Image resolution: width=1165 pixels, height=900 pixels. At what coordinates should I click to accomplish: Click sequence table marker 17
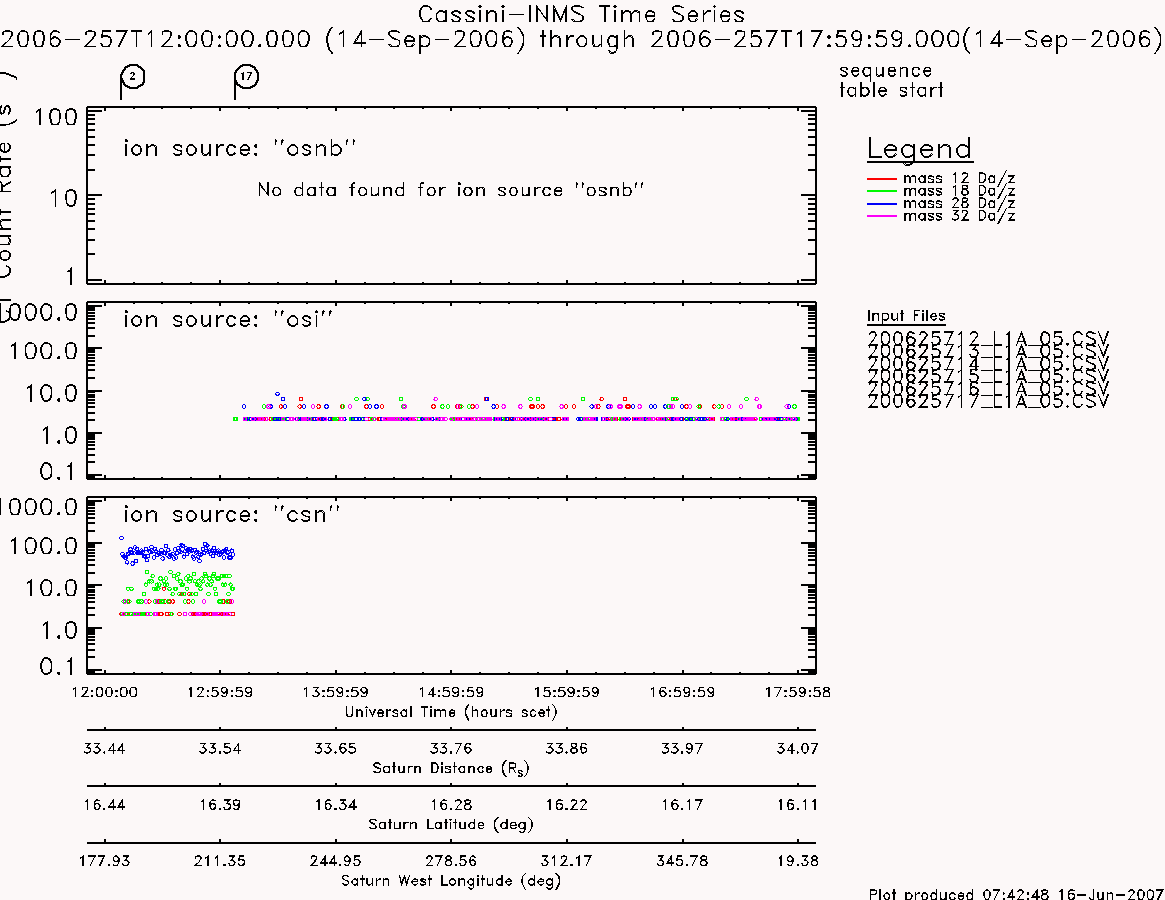[x=247, y=77]
